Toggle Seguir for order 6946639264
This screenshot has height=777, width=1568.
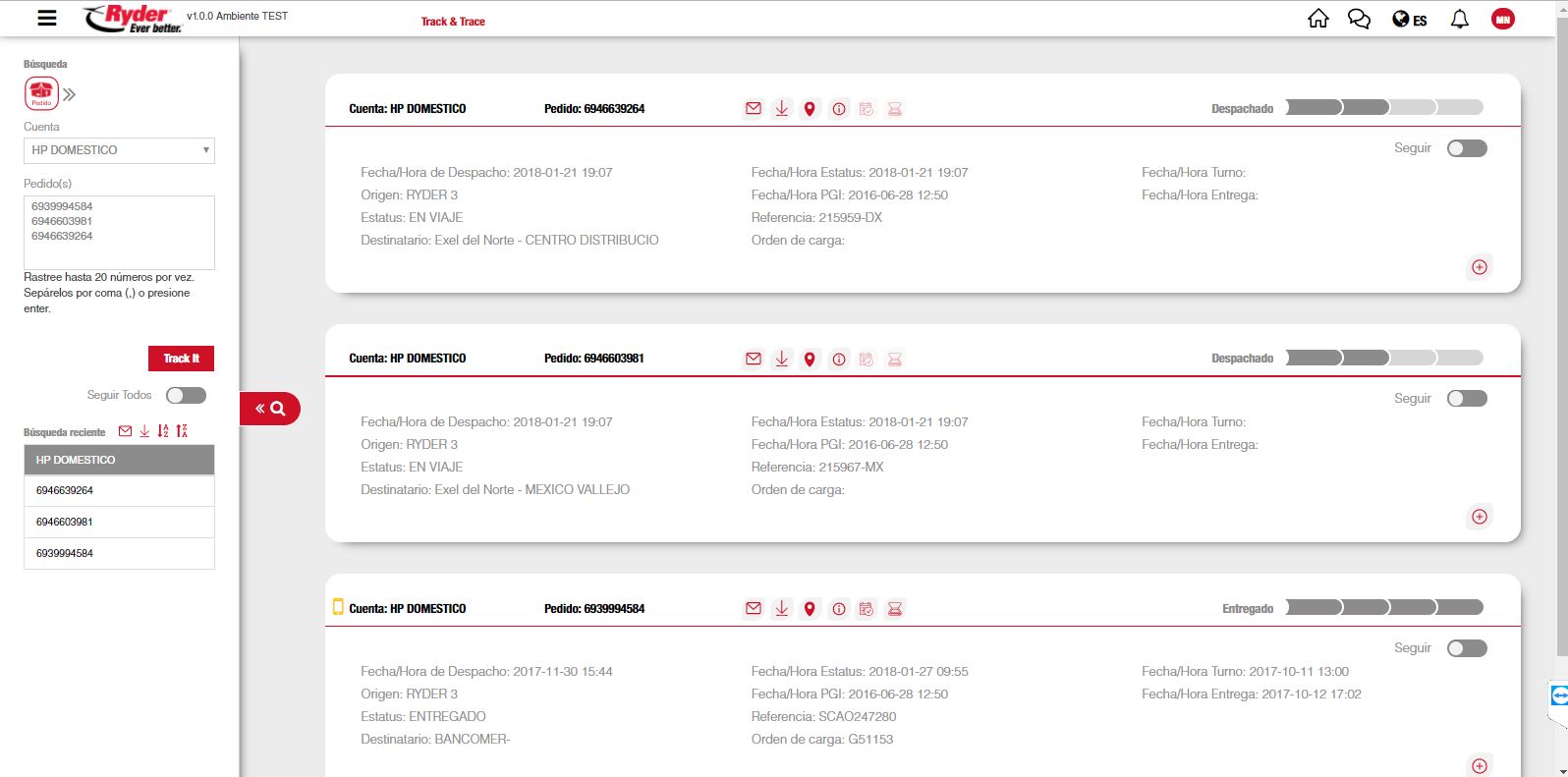[1467, 148]
